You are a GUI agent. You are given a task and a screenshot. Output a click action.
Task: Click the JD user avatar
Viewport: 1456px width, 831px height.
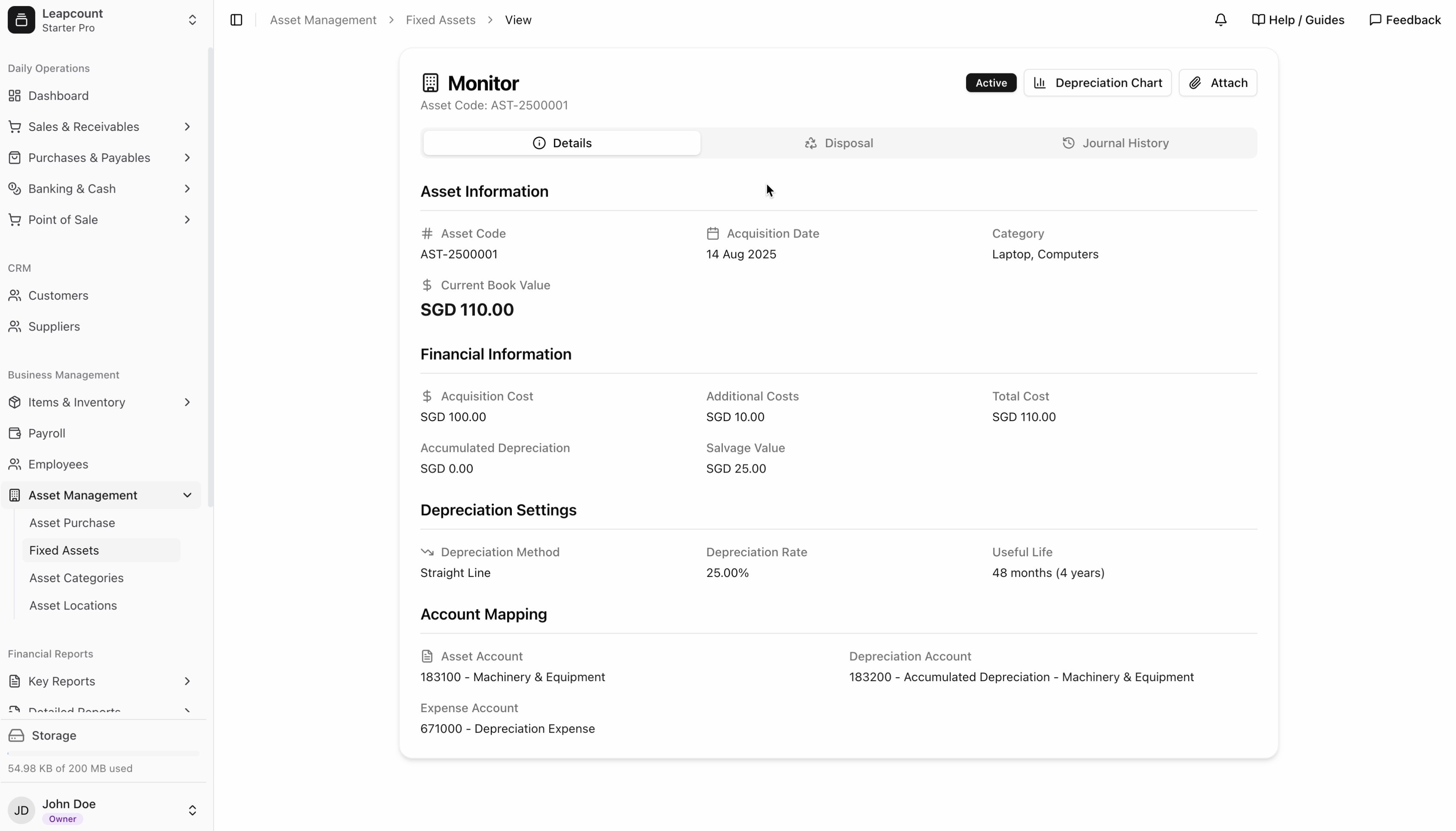click(x=21, y=810)
